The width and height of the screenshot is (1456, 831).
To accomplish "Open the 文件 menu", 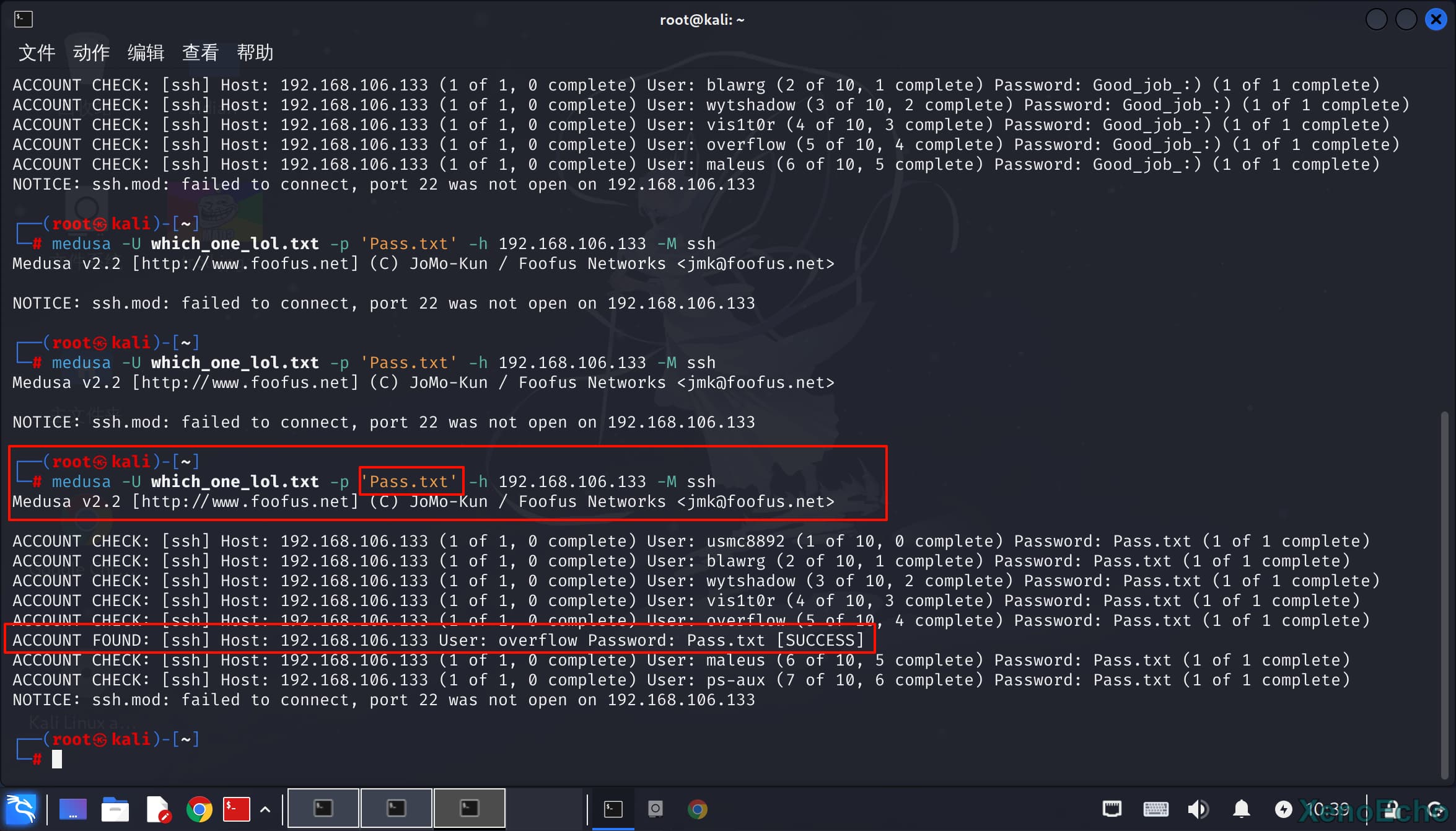I will pos(37,53).
